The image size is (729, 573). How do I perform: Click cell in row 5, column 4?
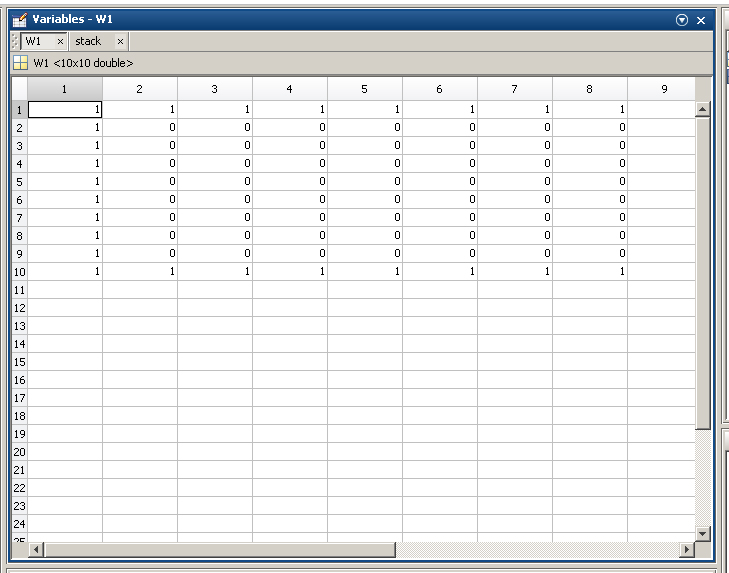click(290, 182)
